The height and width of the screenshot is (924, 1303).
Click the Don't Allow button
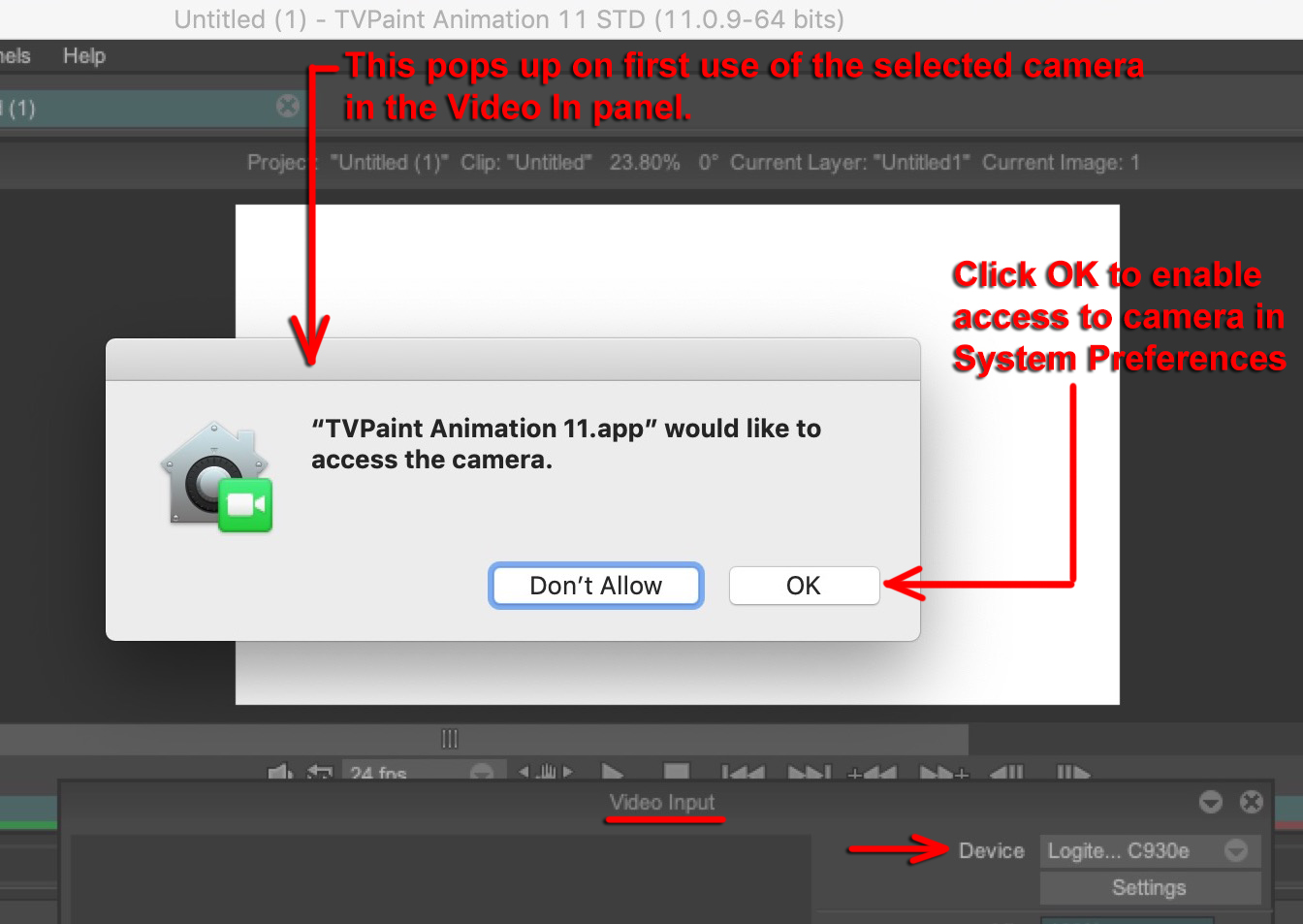(x=595, y=586)
